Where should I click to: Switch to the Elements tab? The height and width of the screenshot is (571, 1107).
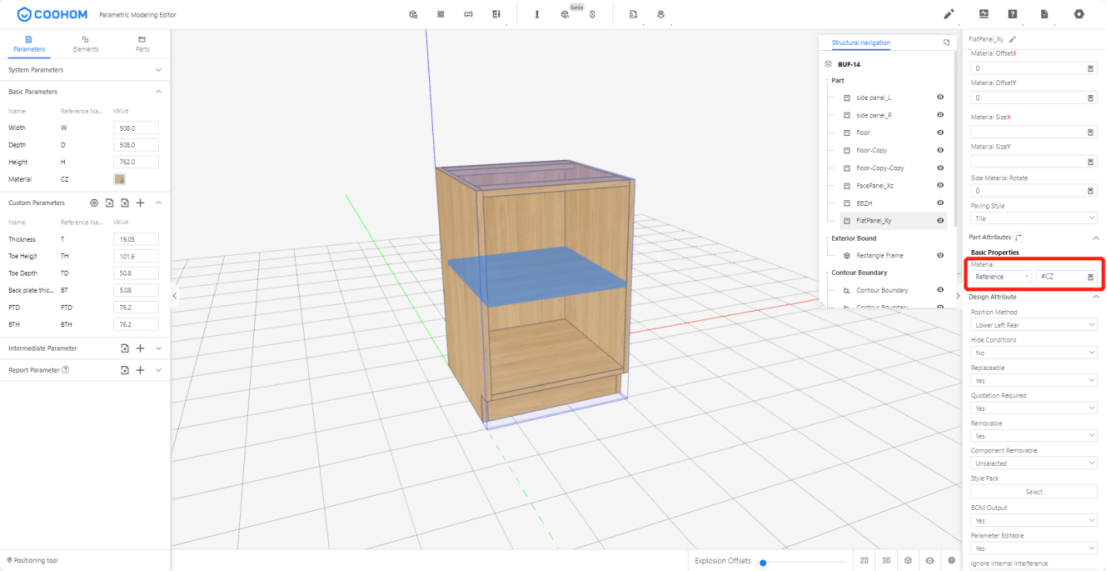tap(85, 43)
